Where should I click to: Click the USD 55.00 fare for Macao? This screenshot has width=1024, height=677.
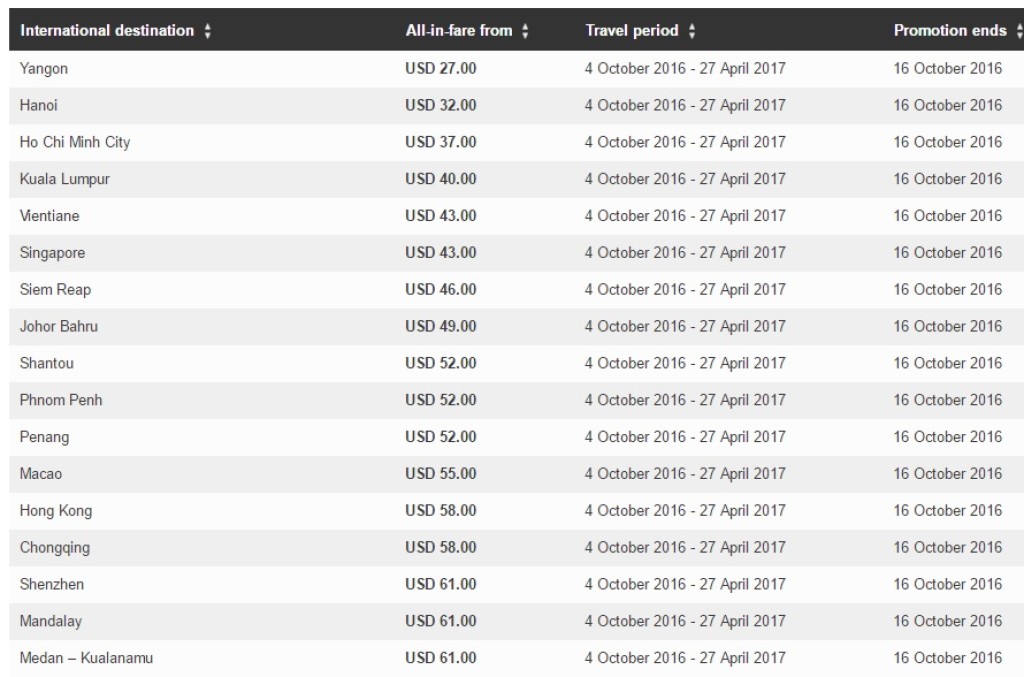pyautogui.click(x=440, y=474)
